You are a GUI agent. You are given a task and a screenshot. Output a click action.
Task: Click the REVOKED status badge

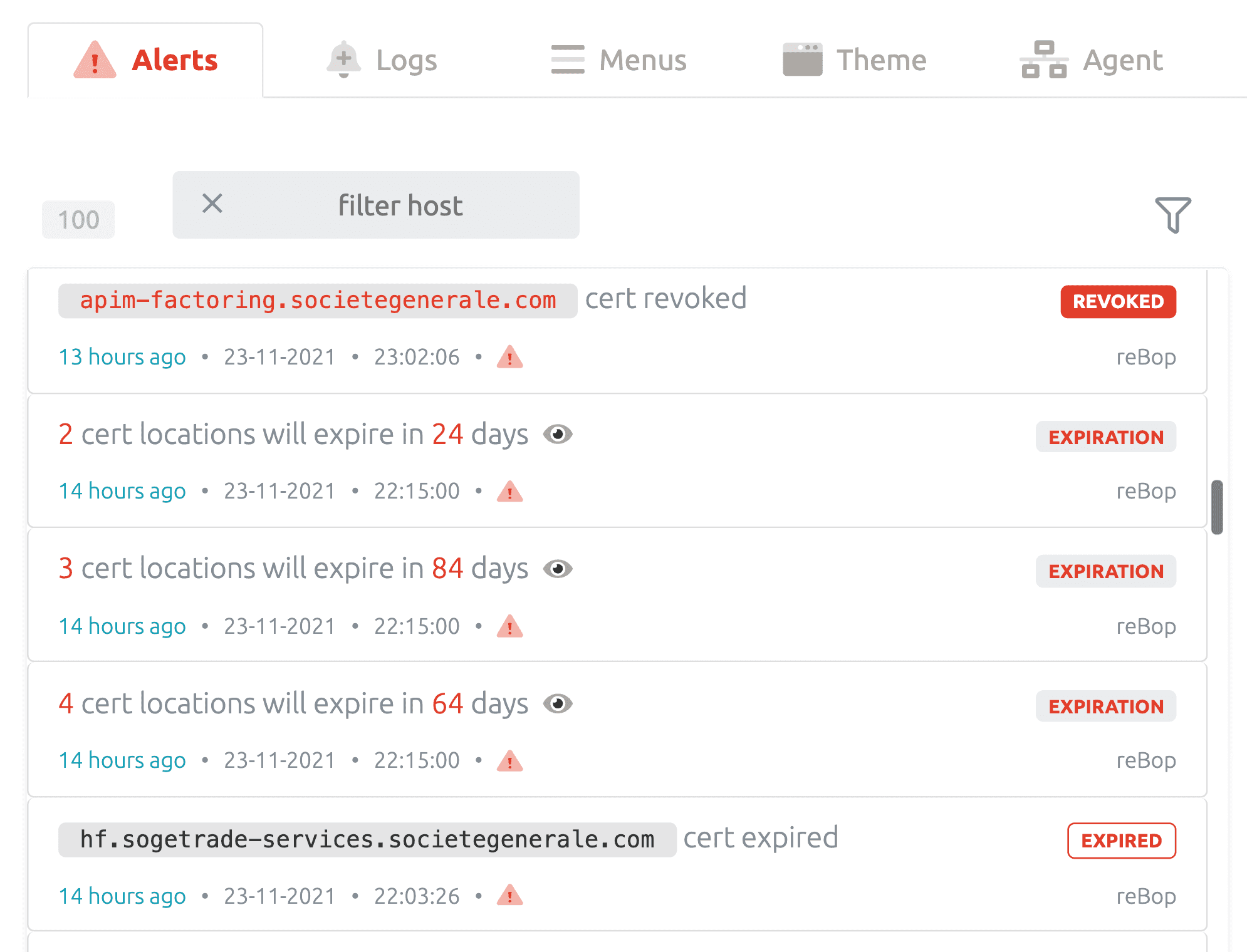[1118, 302]
